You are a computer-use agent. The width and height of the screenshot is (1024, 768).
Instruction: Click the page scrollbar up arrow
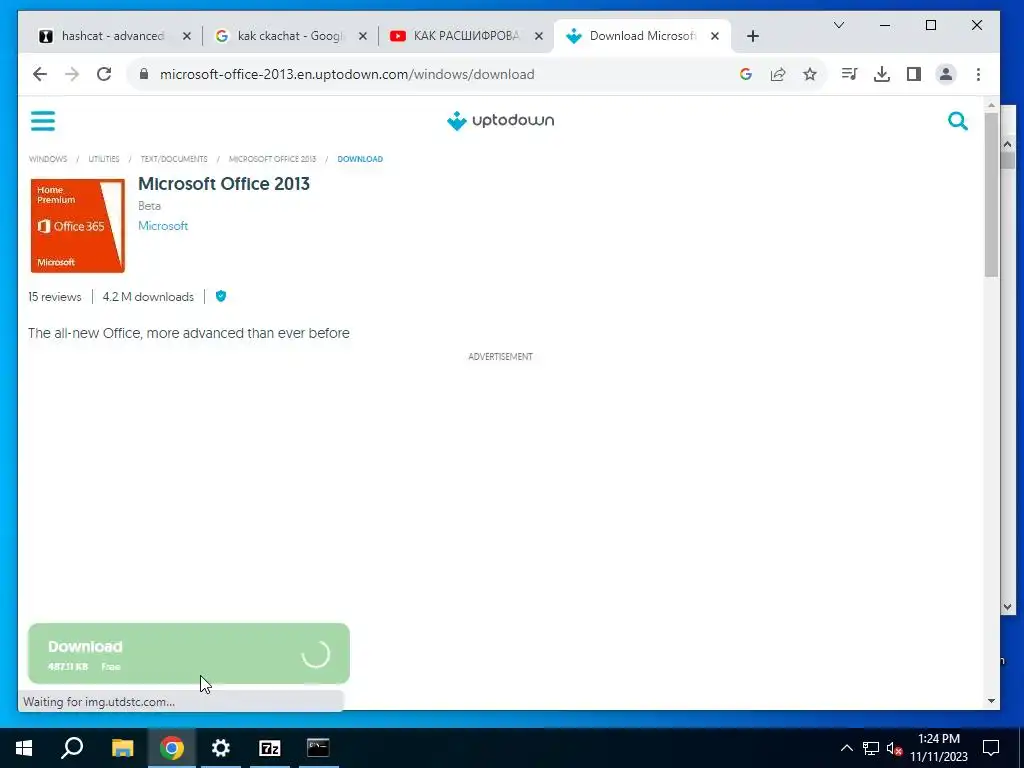tap(991, 105)
